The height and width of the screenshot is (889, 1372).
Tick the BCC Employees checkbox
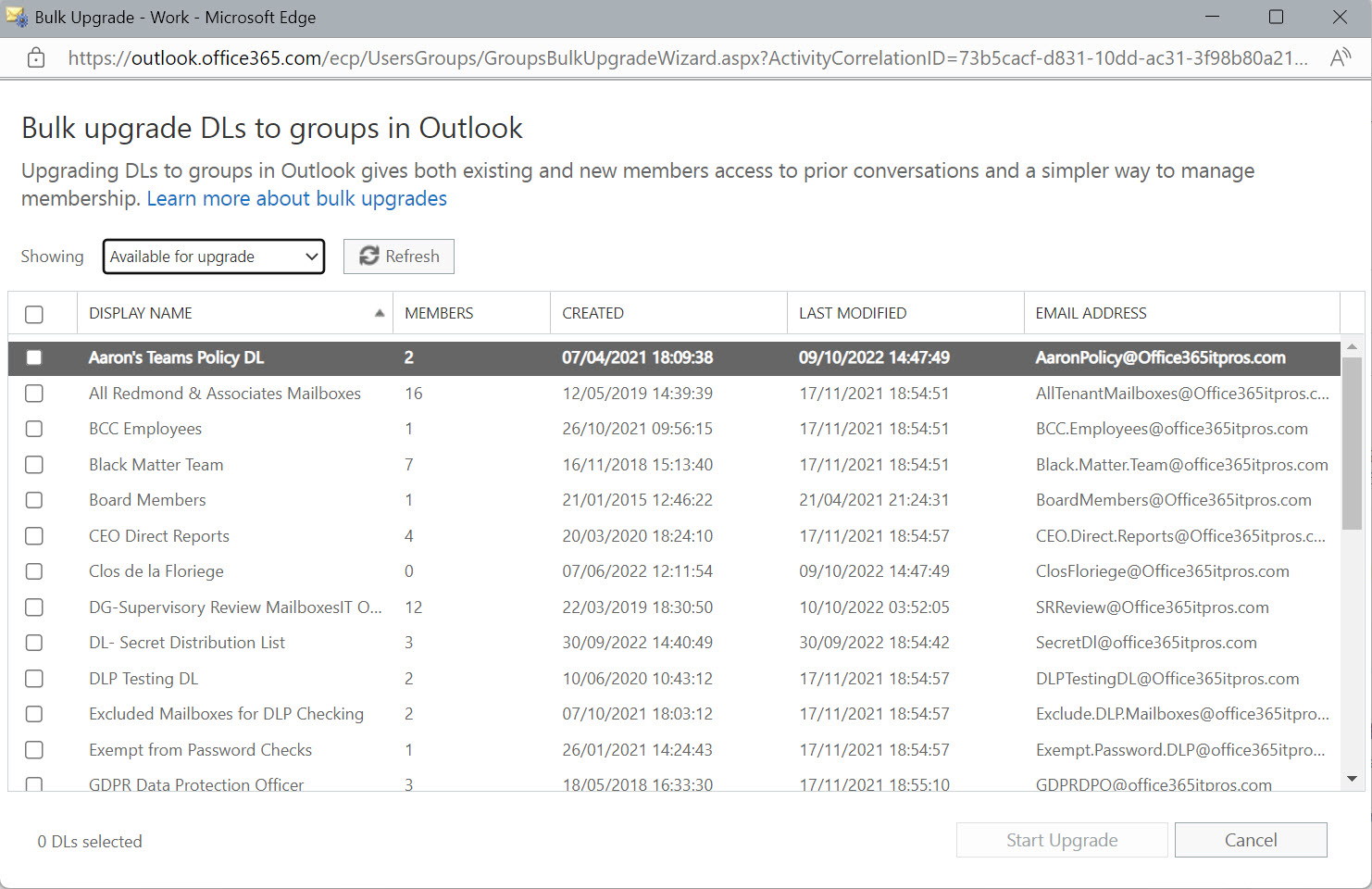tap(34, 429)
